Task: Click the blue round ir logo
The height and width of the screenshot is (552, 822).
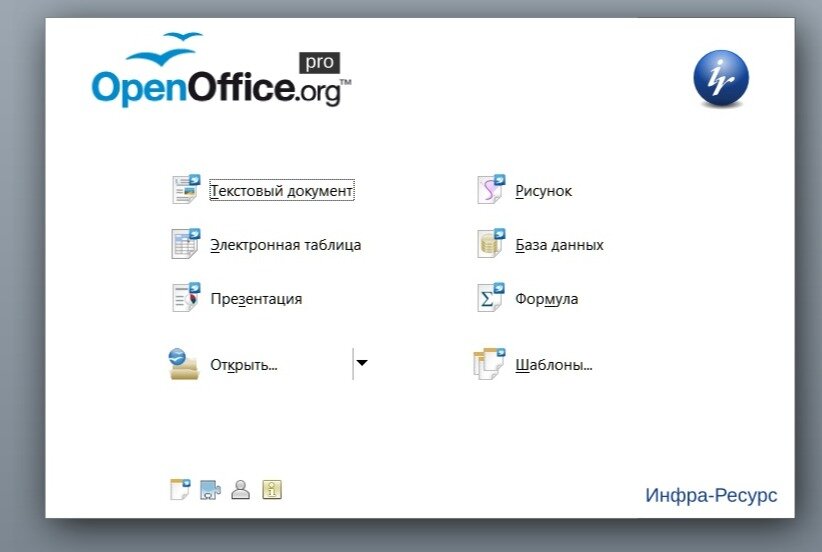Action: (721, 78)
